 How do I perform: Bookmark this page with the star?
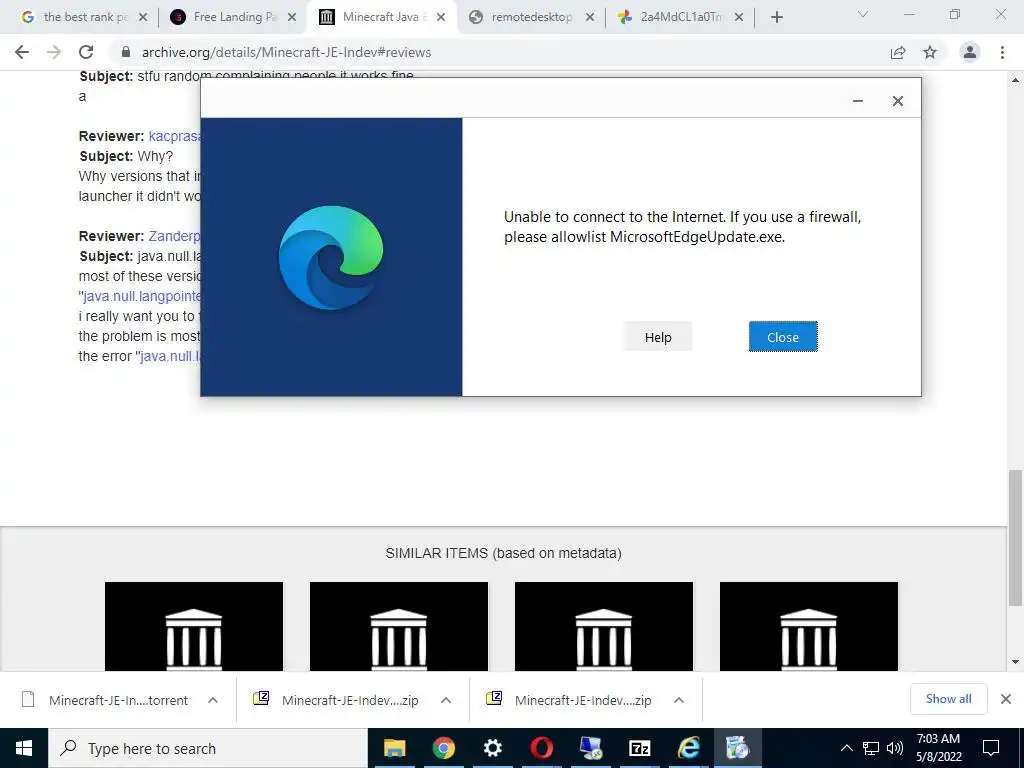[x=930, y=52]
